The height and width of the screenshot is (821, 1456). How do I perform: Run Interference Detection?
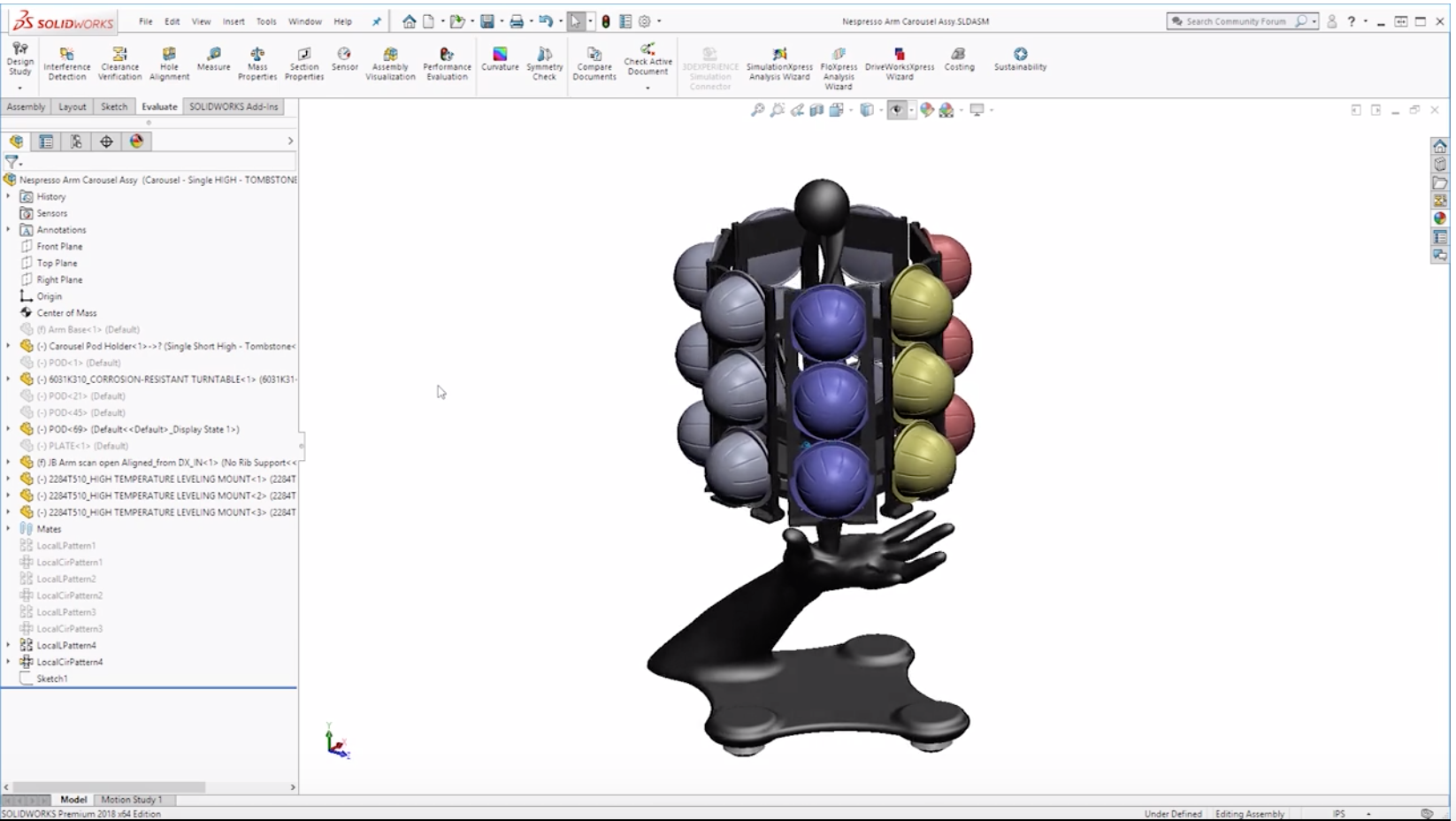(x=67, y=65)
